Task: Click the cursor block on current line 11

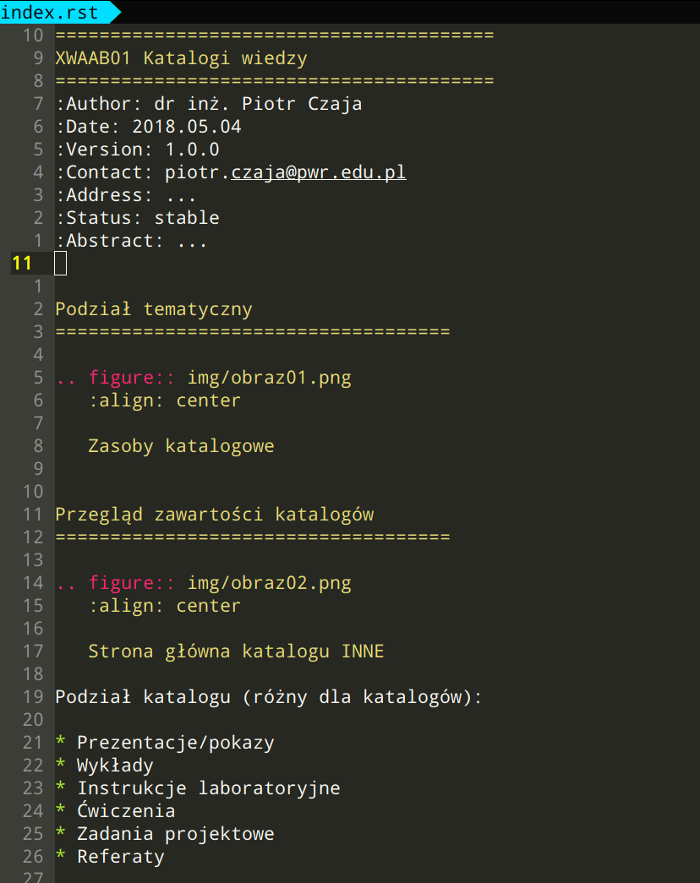Action: pyautogui.click(x=61, y=264)
